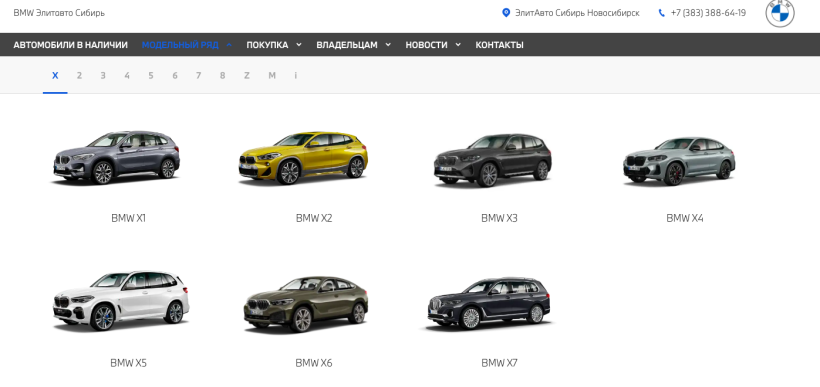Expand the Владельцам dropdown arrow

click(x=388, y=45)
